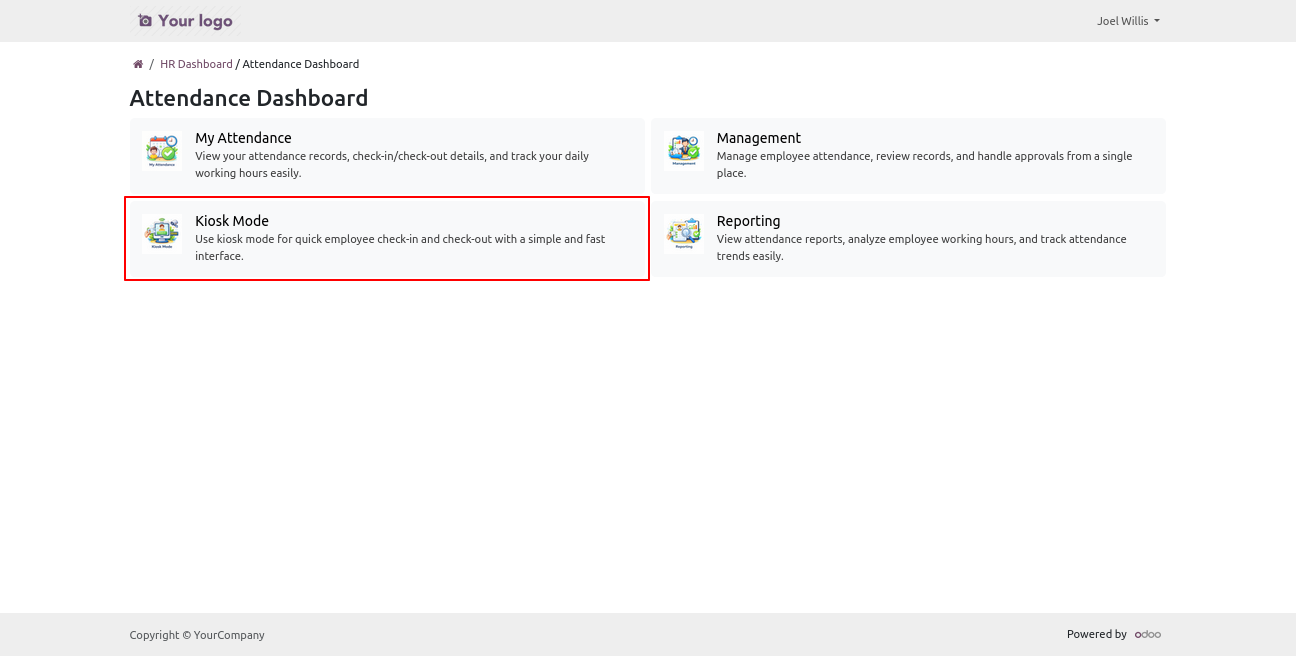This screenshot has width=1296, height=656.
Task: Click the My Attendance card icon
Action: (x=161, y=151)
